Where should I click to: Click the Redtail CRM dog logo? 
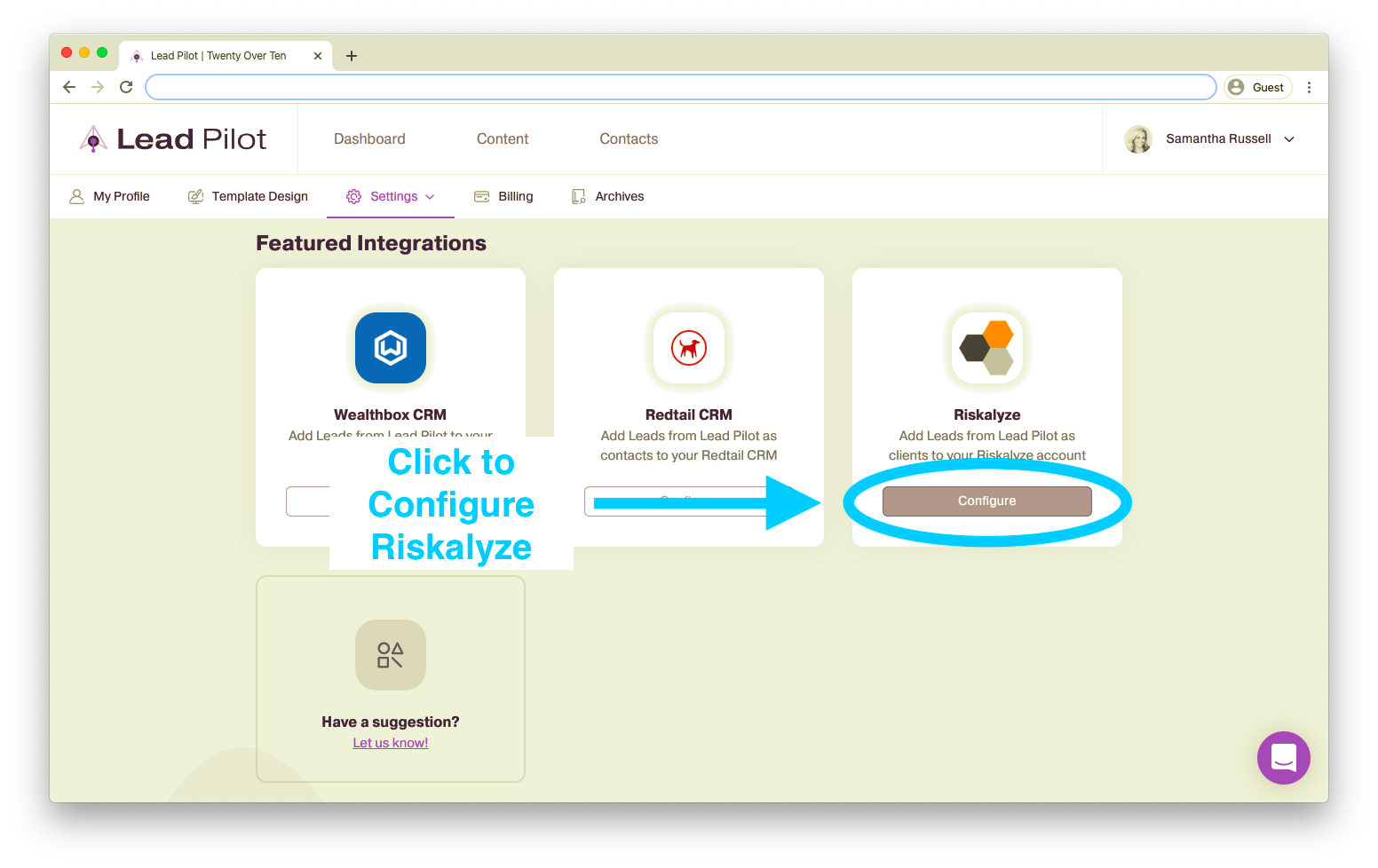tap(689, 348)
